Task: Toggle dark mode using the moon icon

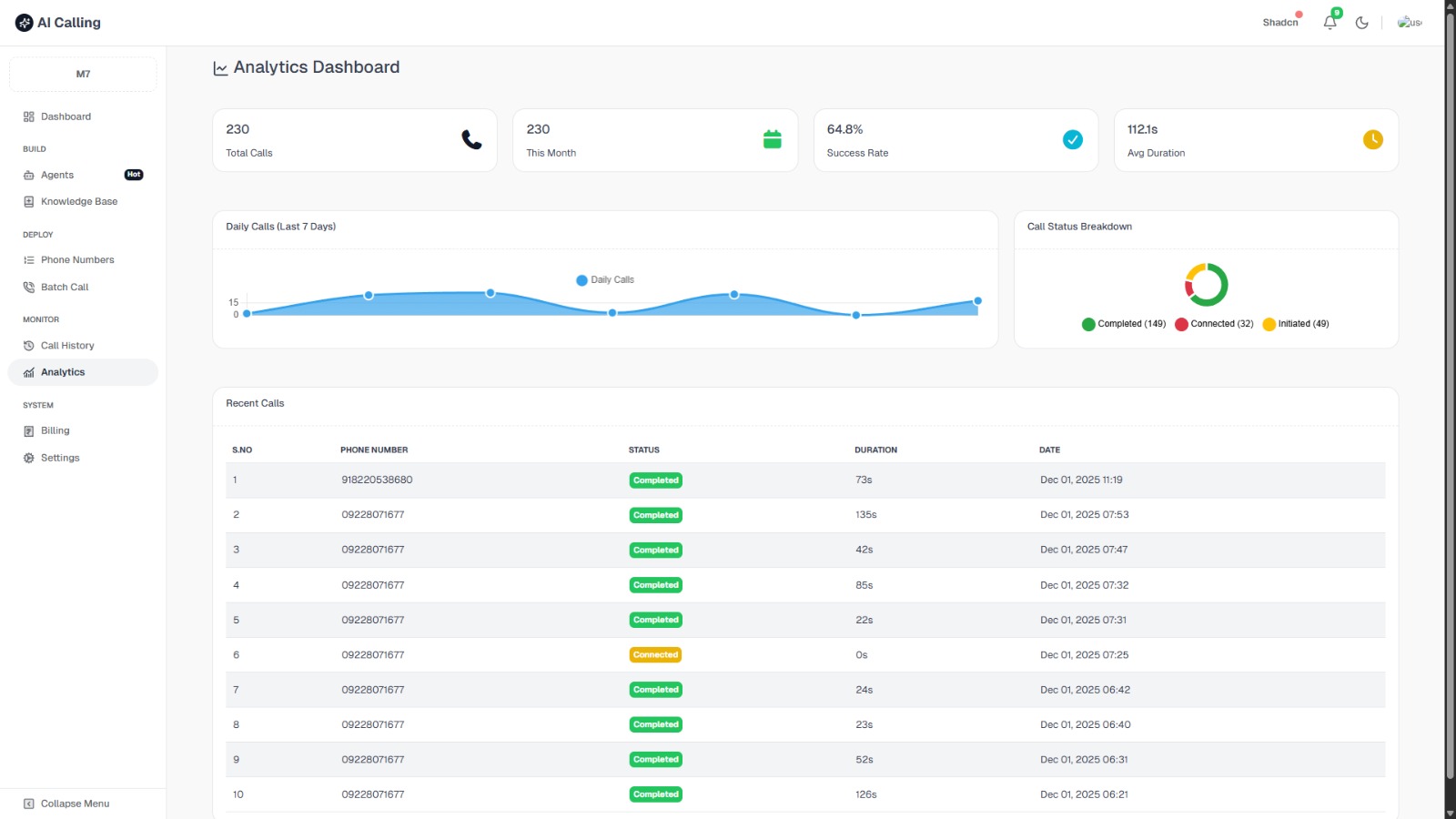Action: (1362, 22)
